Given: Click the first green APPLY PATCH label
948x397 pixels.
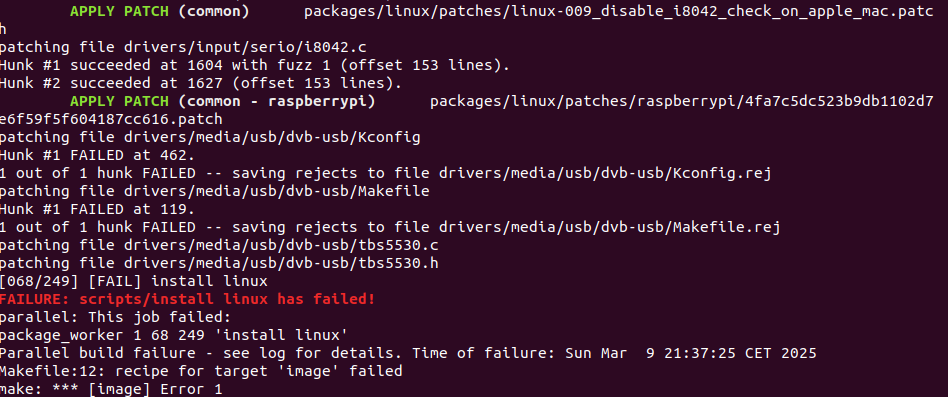Looking at the screenshot, I should [x=120, y=11].
